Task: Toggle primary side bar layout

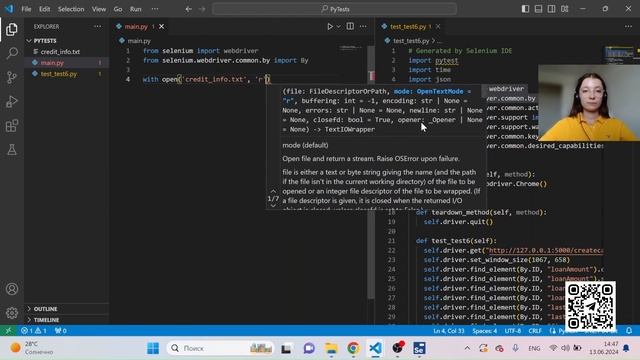Action: (525, 9)
